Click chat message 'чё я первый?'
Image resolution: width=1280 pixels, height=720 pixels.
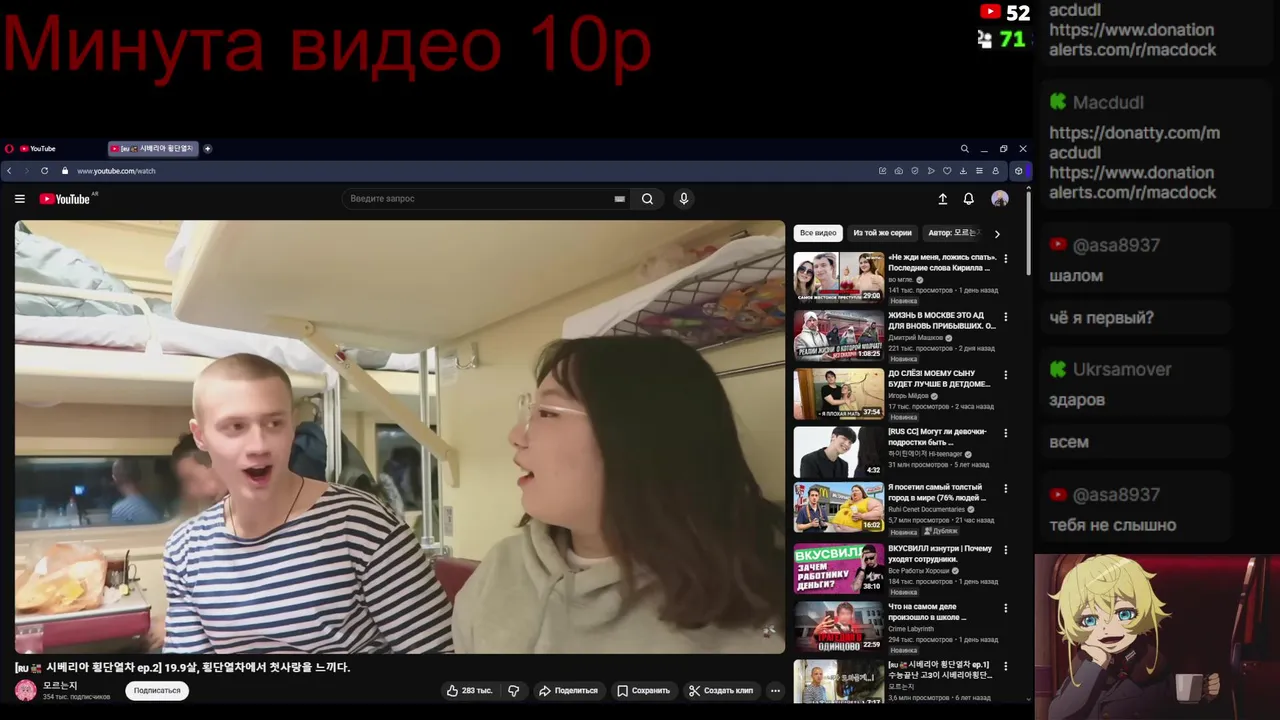[1101, 318]
